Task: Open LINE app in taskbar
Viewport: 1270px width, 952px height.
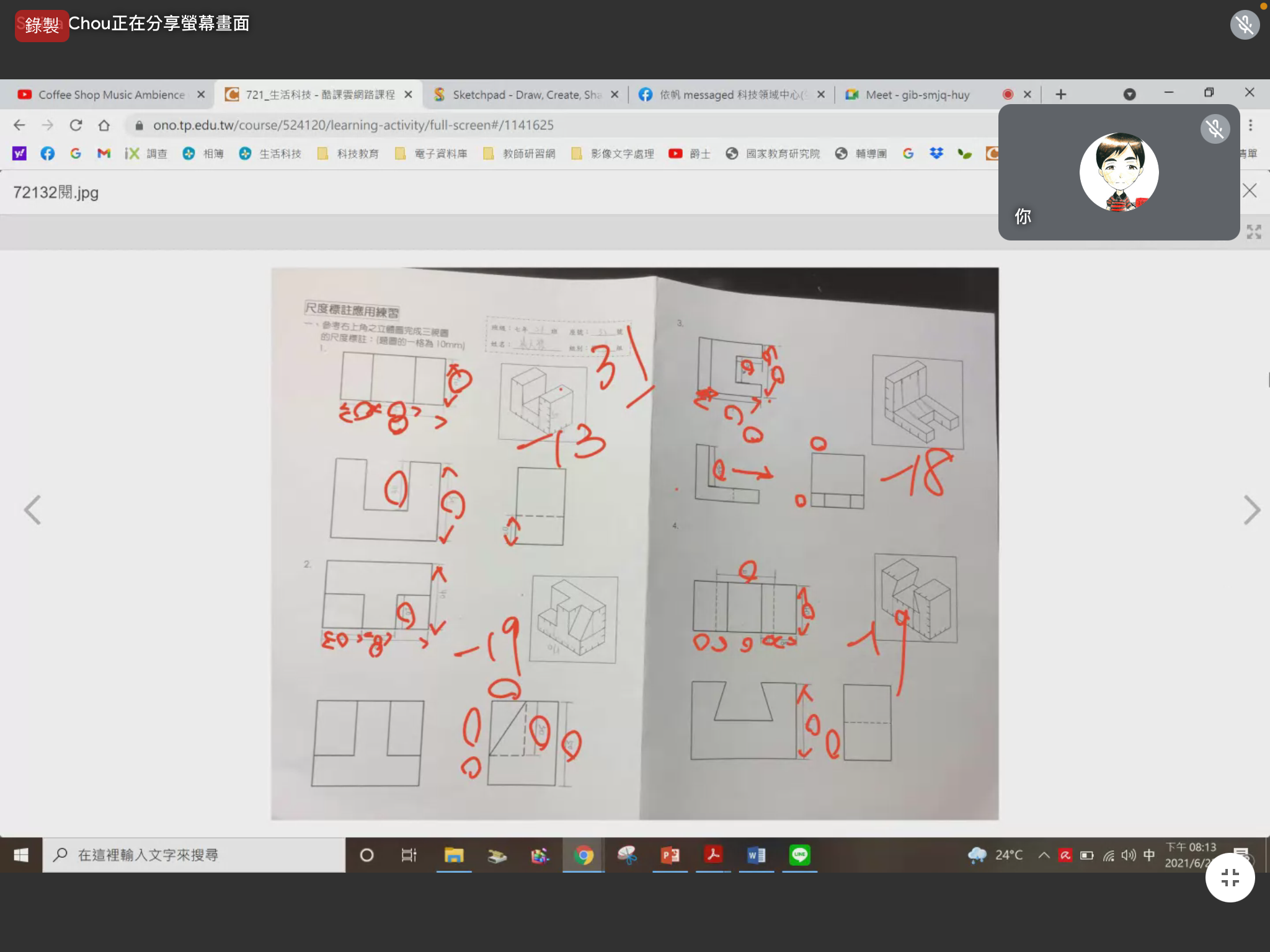Action: click(x=799, y=855)
